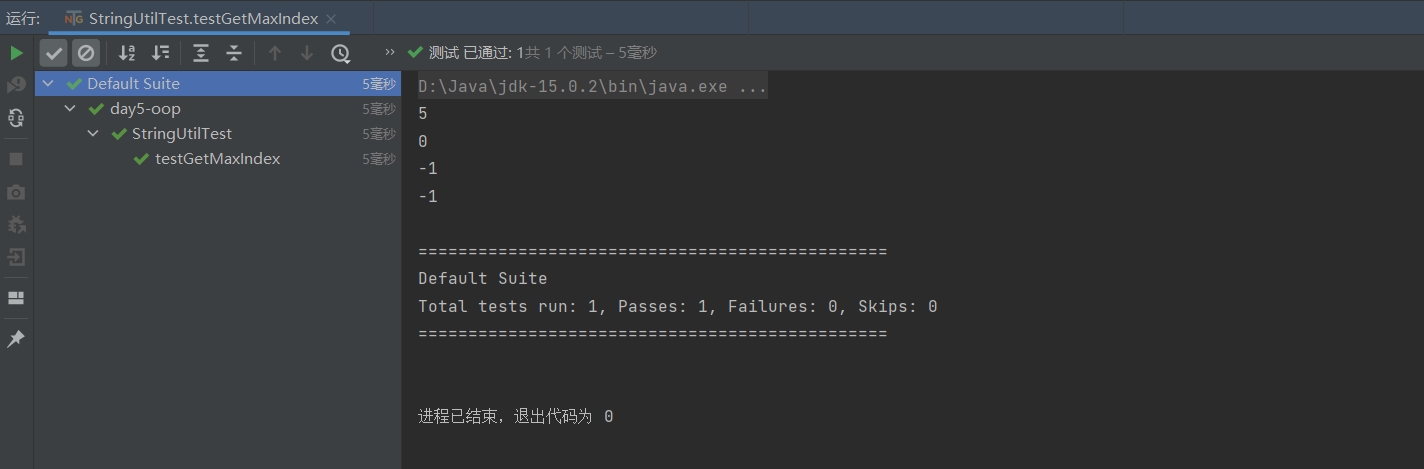Select testGetMaxIndex test result
Image resolution: width=1424 pixels, height=469 pixels.
pyautogui.click(x=217, y=158)
